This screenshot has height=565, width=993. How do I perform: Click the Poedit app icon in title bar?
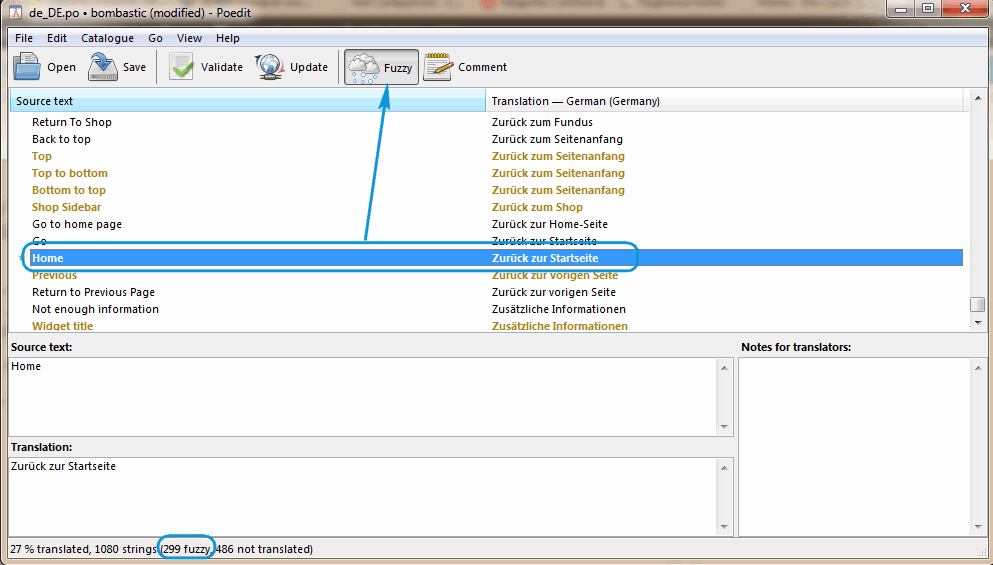pyautogui.click(x=15, y=10)
